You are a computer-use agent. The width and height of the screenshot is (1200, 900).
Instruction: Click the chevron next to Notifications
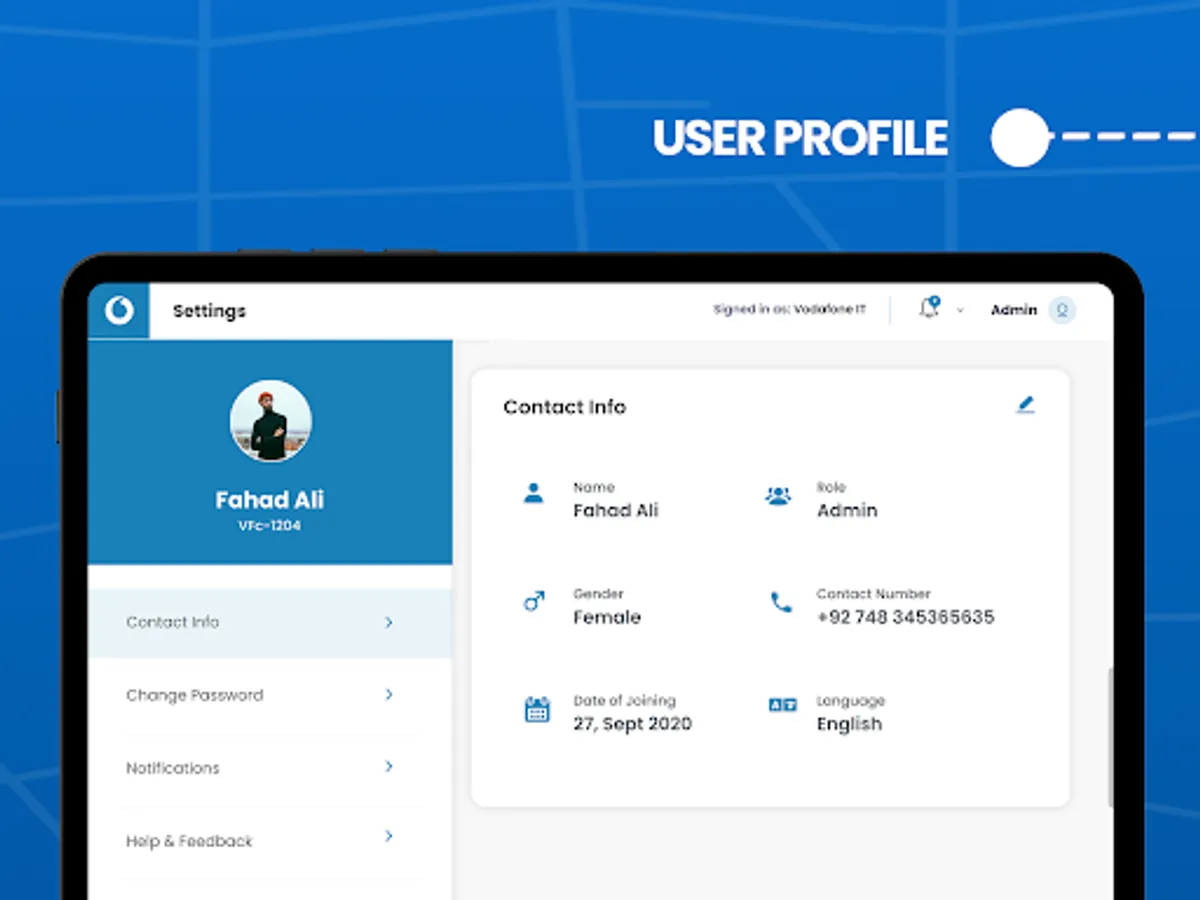pos(389,766)
